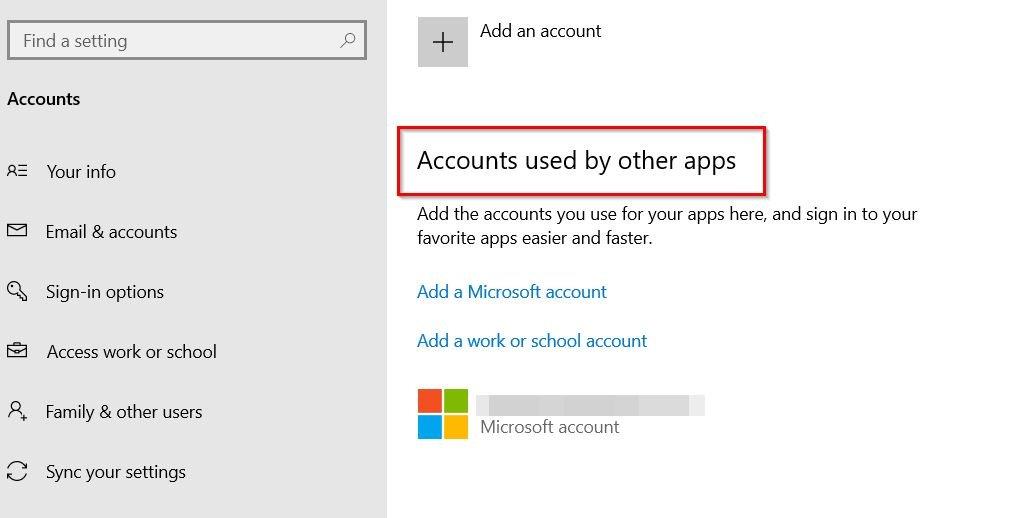This screenshot has height=518, width=1018.
Task: Open Sync your settings page
Action: [x=116, y=472]
